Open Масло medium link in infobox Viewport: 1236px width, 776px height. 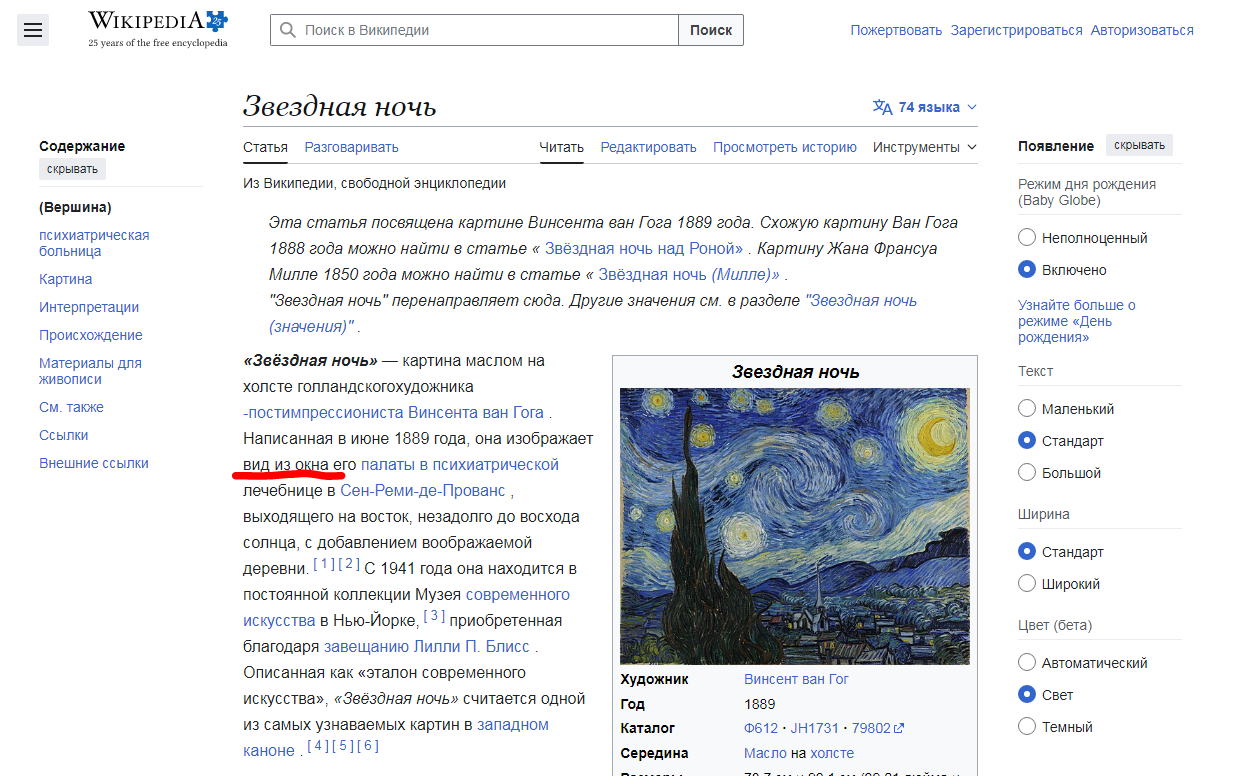pyautogui.click(x=765, y=753)
